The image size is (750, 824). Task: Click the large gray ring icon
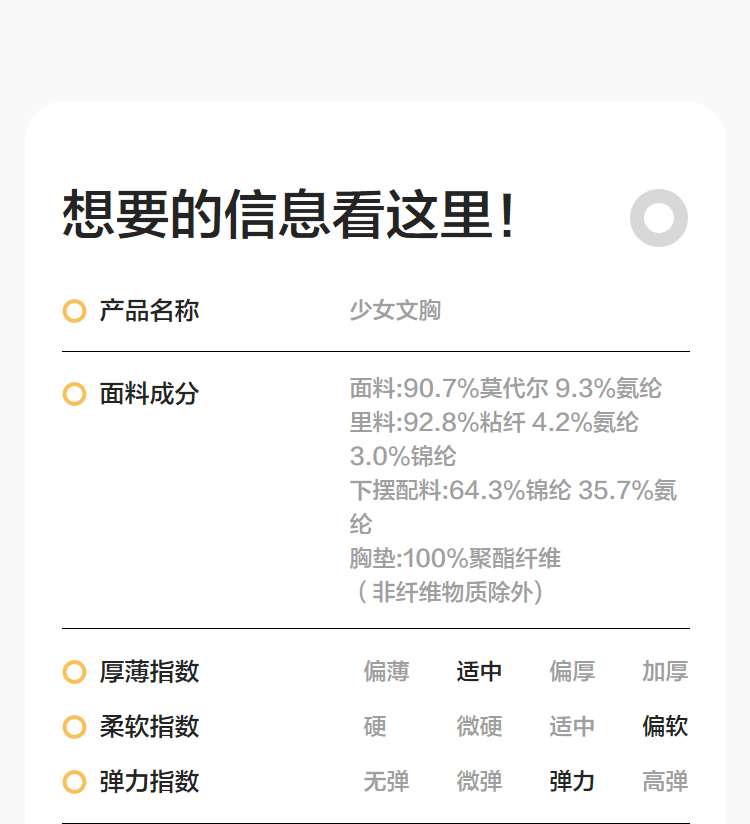659,217
